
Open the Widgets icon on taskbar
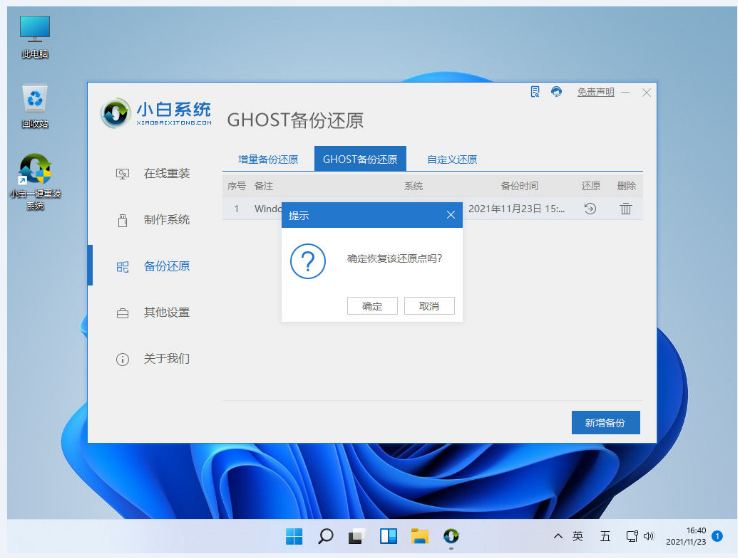click(x=388, y=536)
